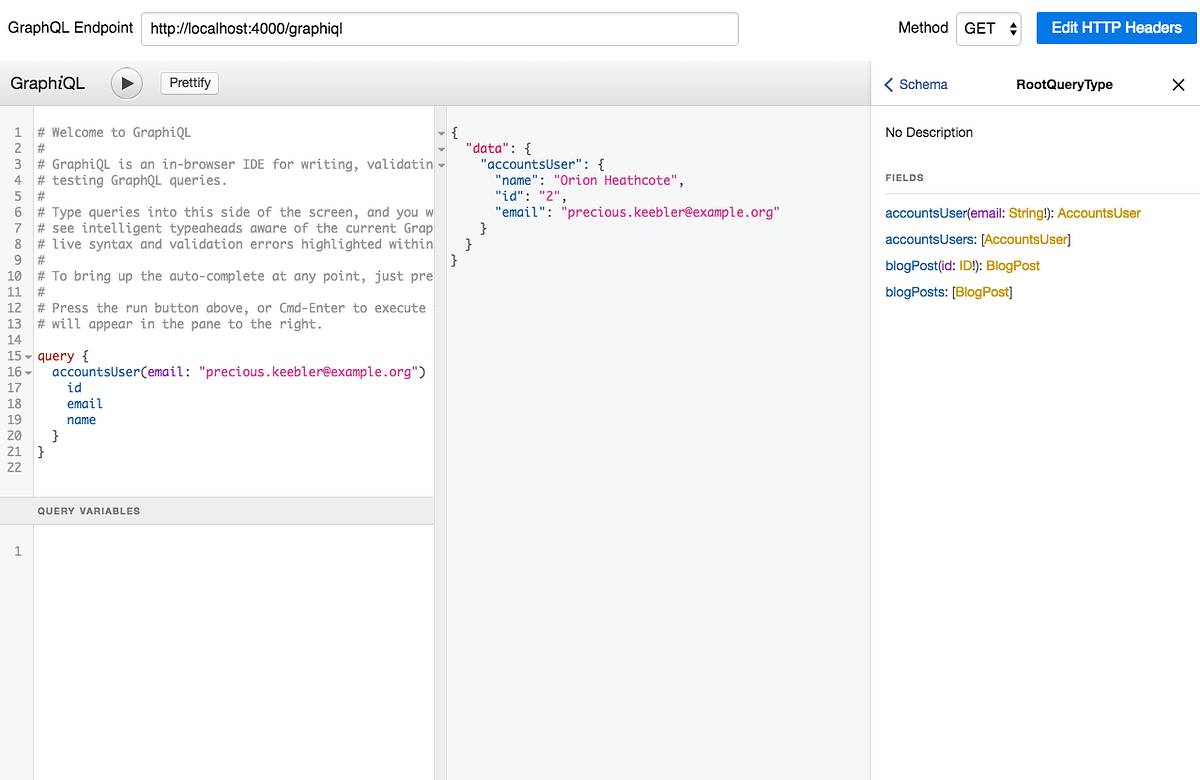Close the RootQueryType documentation panel

coord(1178,85)
